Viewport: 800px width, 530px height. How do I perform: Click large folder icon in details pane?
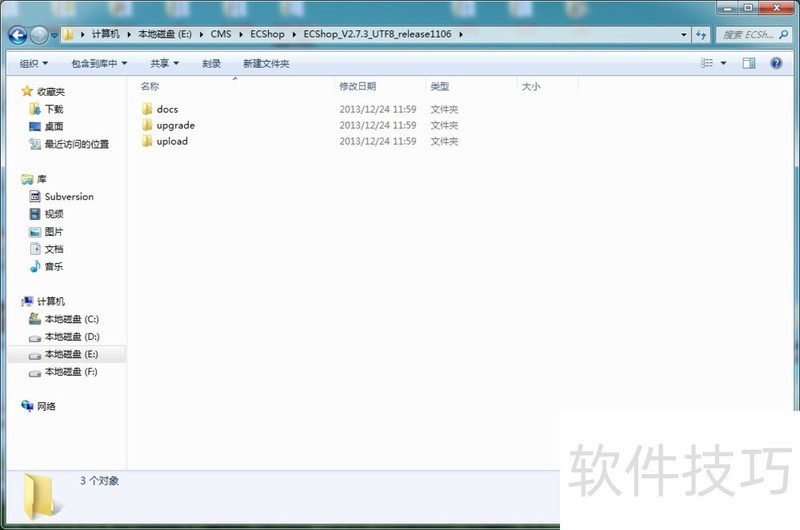pyautogui.click(x=40, y=497)
